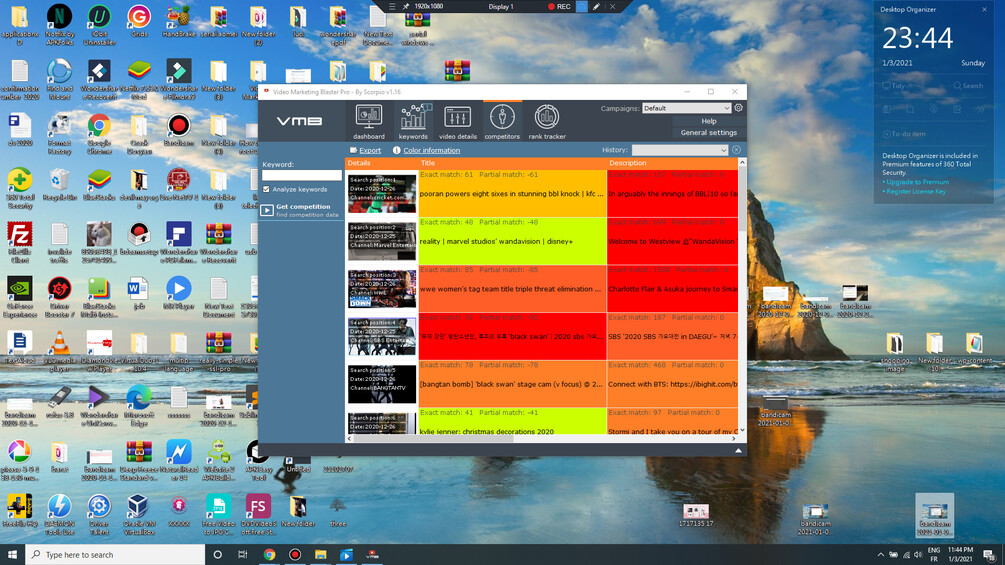Image resolution: width=1005 pixels, height=565 pixels.
Task: Click Upgrade to Premium link
Action: [917, 182]
